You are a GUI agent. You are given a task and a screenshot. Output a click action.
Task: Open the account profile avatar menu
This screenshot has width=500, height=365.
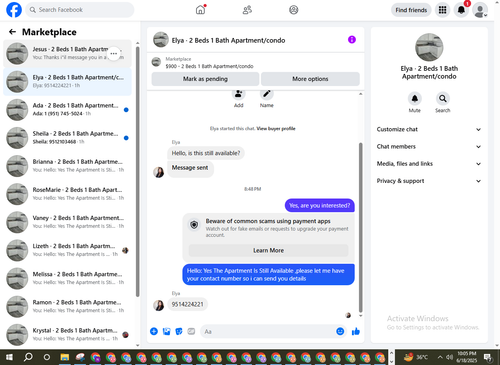point(480,10)
